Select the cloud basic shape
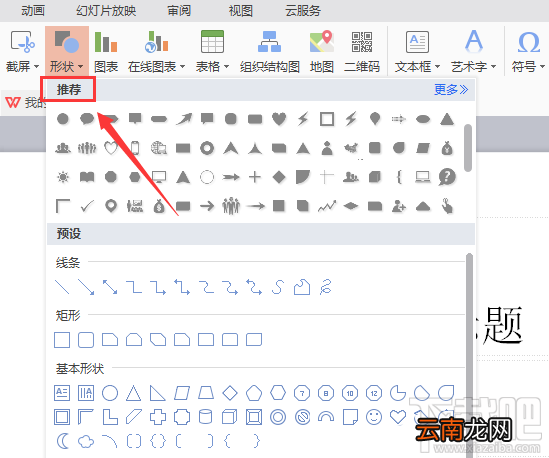549x458 pixels. point(86,442)
